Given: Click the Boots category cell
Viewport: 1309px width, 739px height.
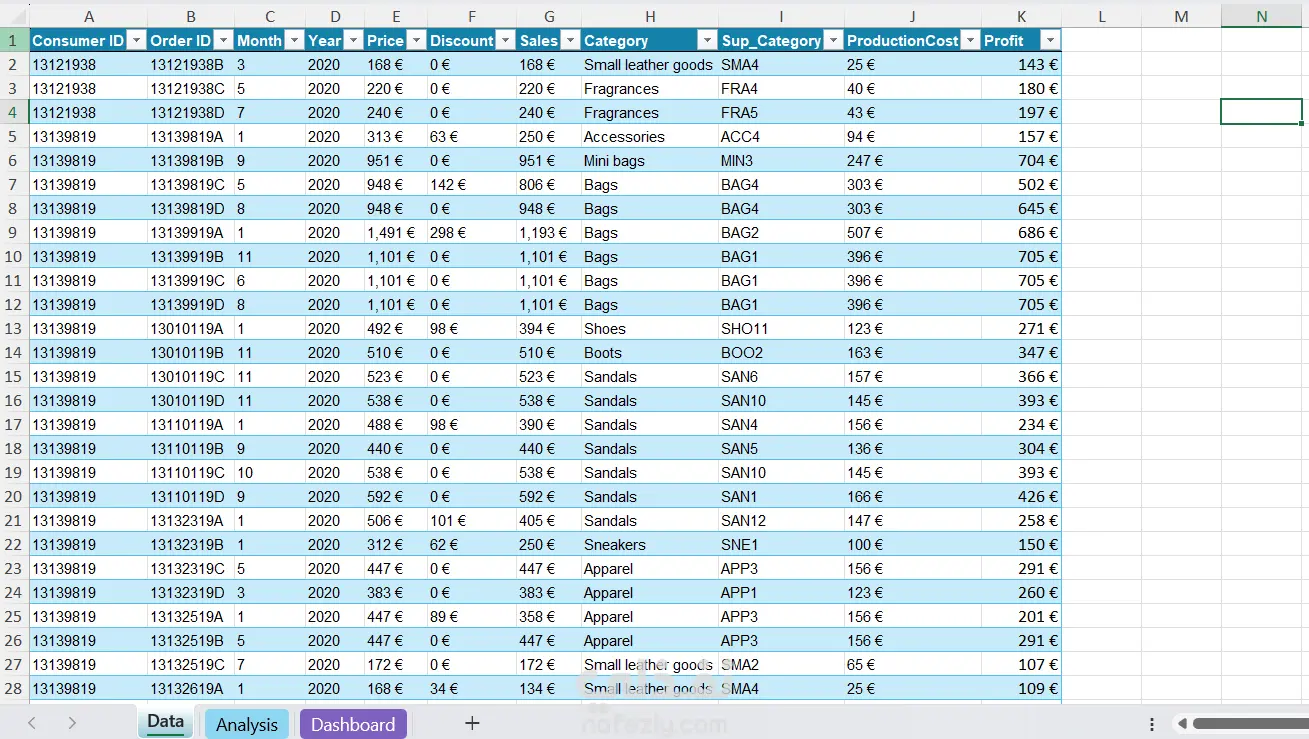Looking at the screenshot, I should (x=650, y=353).
